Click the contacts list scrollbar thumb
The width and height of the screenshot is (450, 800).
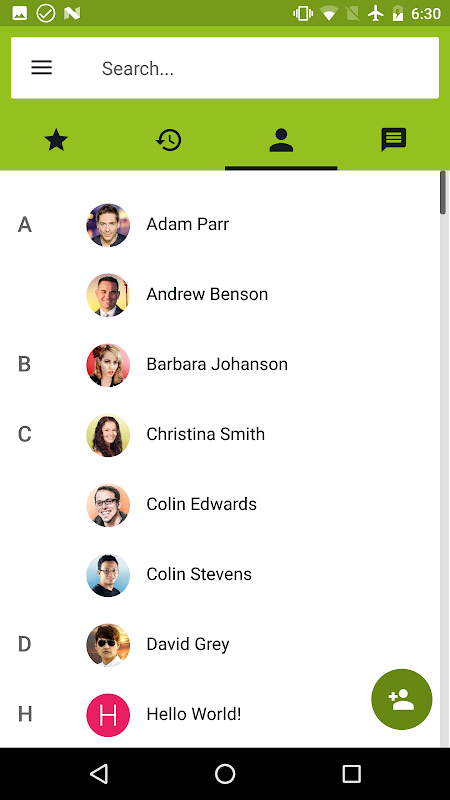pos(443,193)
